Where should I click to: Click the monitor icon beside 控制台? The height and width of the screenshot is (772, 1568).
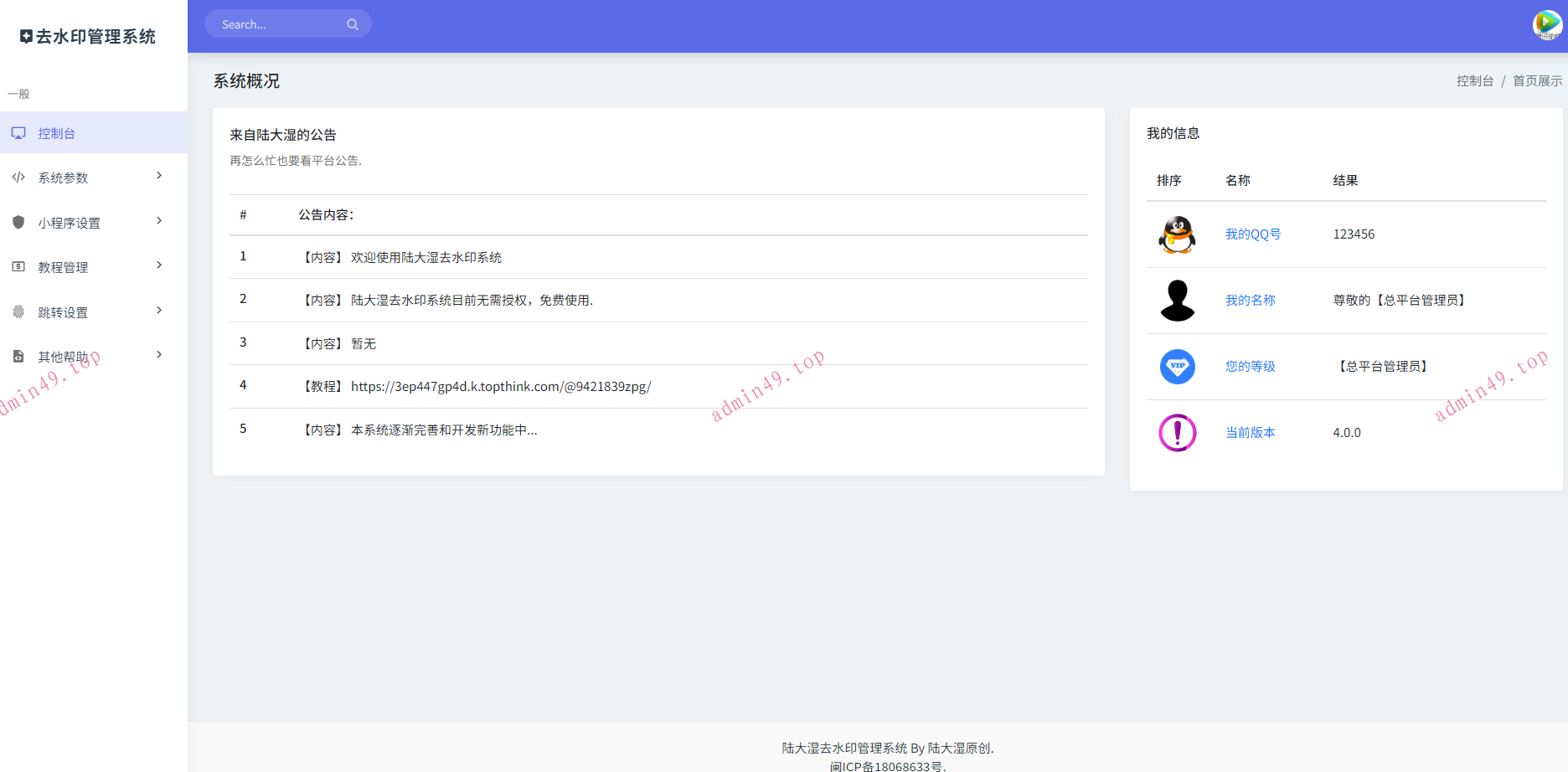[18, 133]
